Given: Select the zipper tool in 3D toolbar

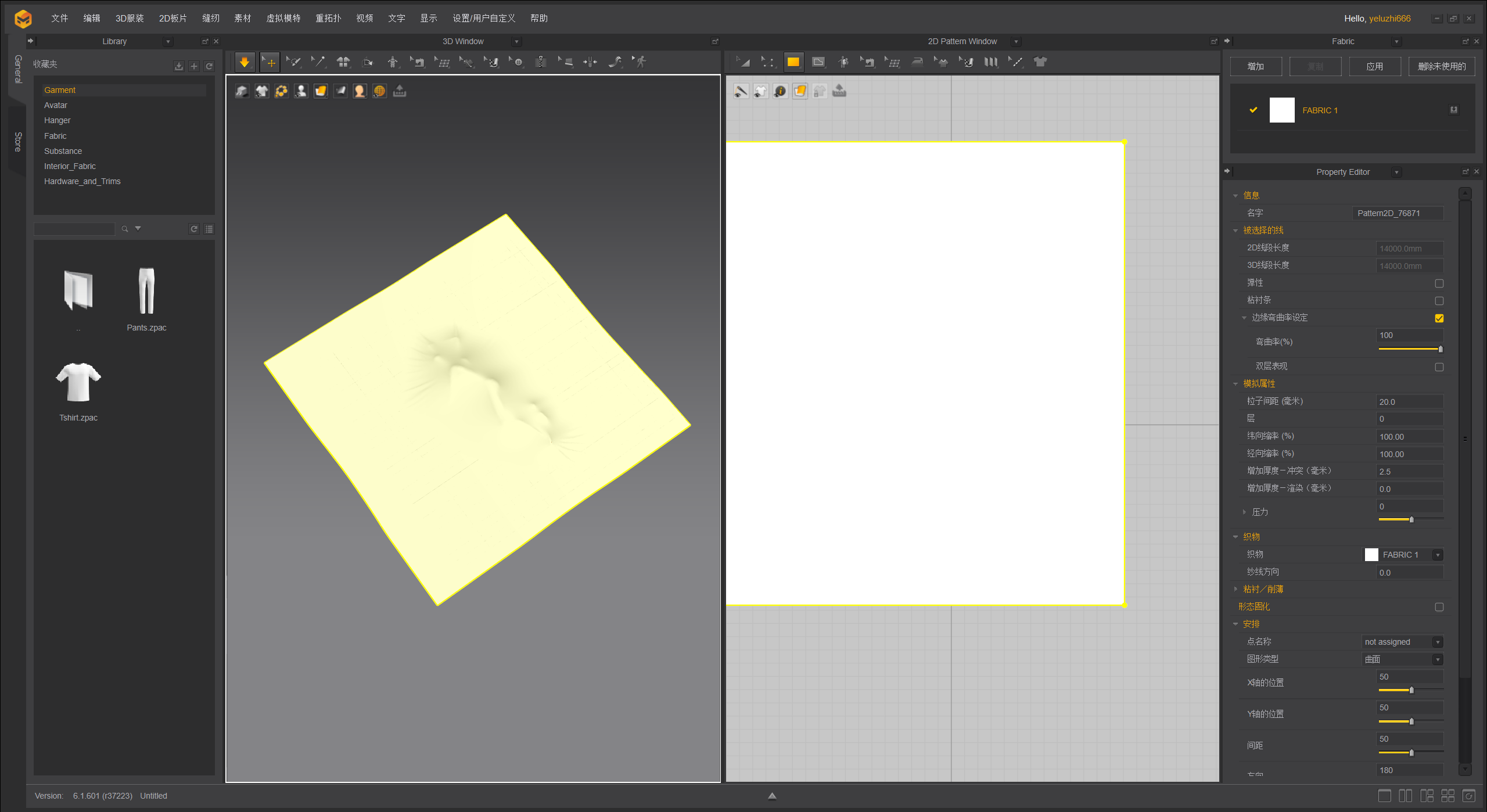Looking at the screenshot, I should pos(541,62).
